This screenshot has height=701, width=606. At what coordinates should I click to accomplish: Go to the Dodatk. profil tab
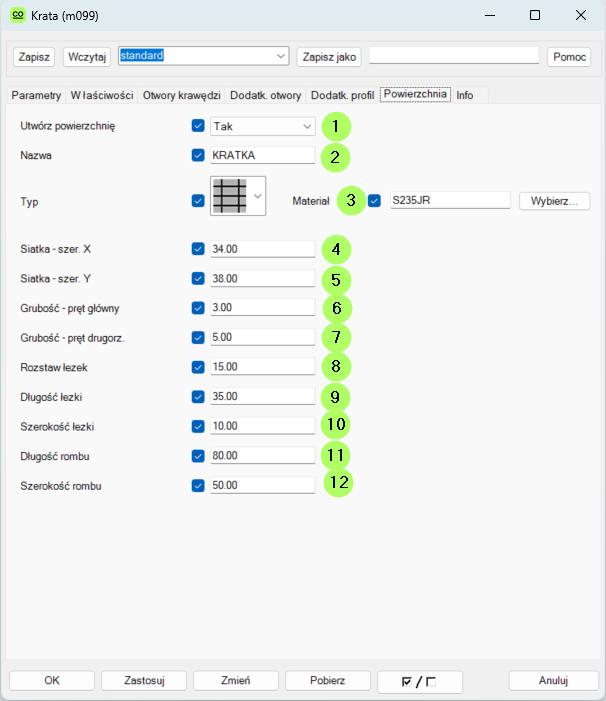click(342, 96)
